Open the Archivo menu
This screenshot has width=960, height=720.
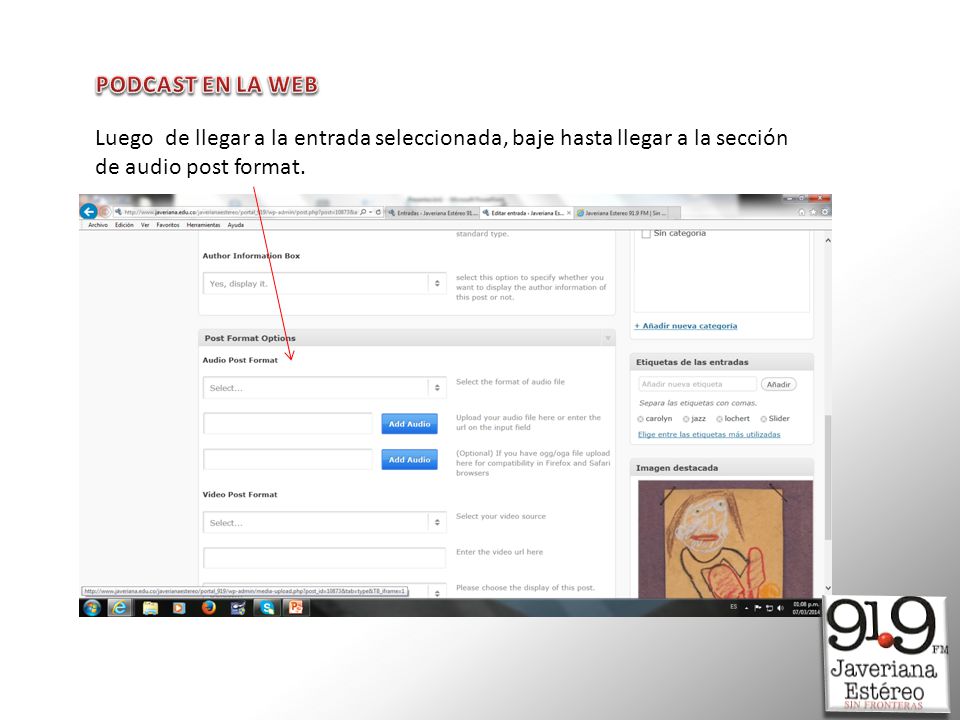pyautogui.click(x=98, y=225)
